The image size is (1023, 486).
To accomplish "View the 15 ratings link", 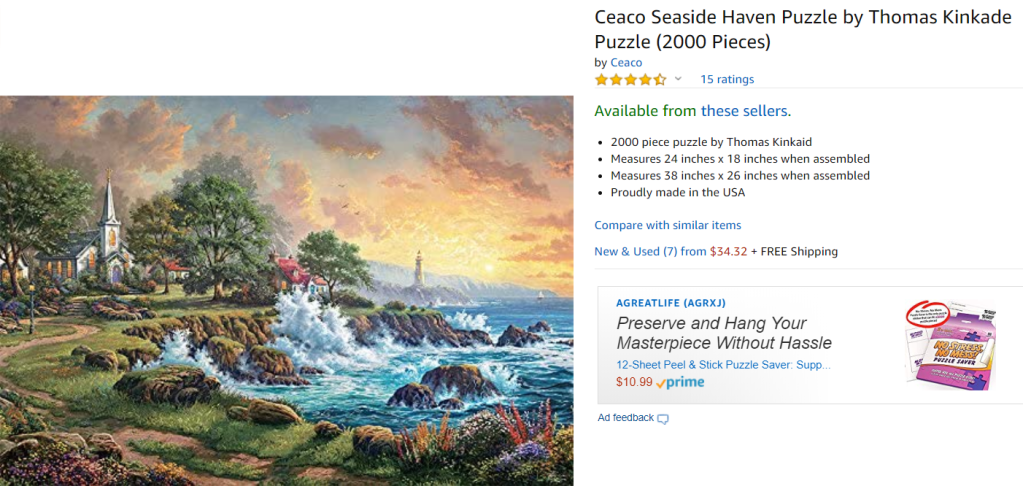I will pyautogui.click(x=727, y=79).
